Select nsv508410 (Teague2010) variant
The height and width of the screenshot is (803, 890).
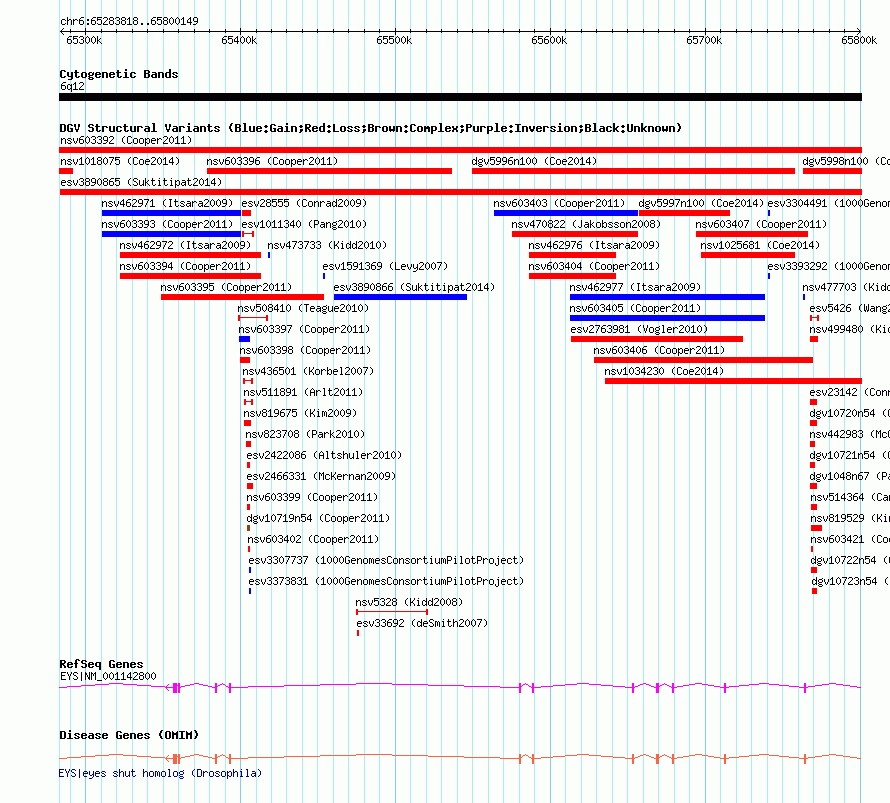(303, 308)
